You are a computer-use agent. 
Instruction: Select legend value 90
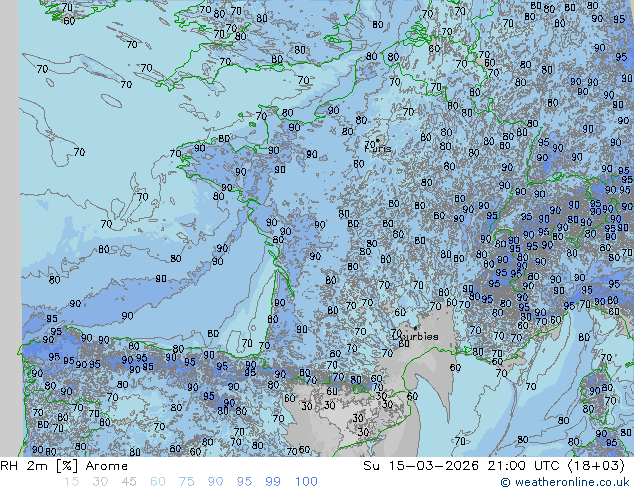coord(216,482)
